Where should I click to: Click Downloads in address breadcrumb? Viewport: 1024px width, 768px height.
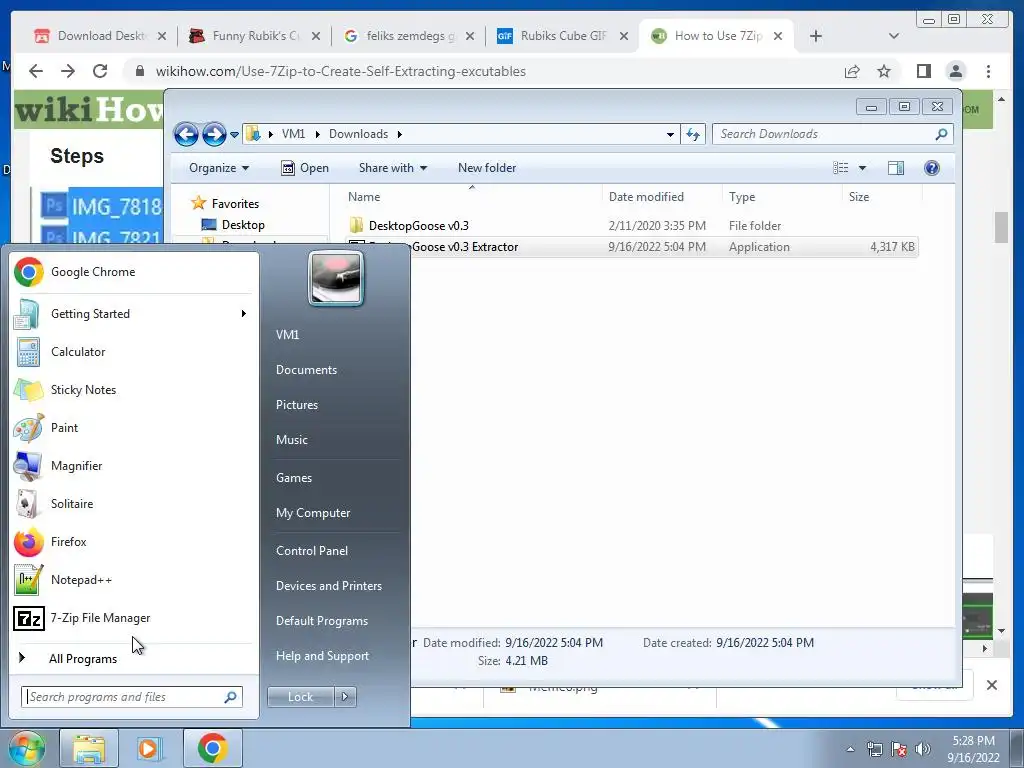point(359,134)
